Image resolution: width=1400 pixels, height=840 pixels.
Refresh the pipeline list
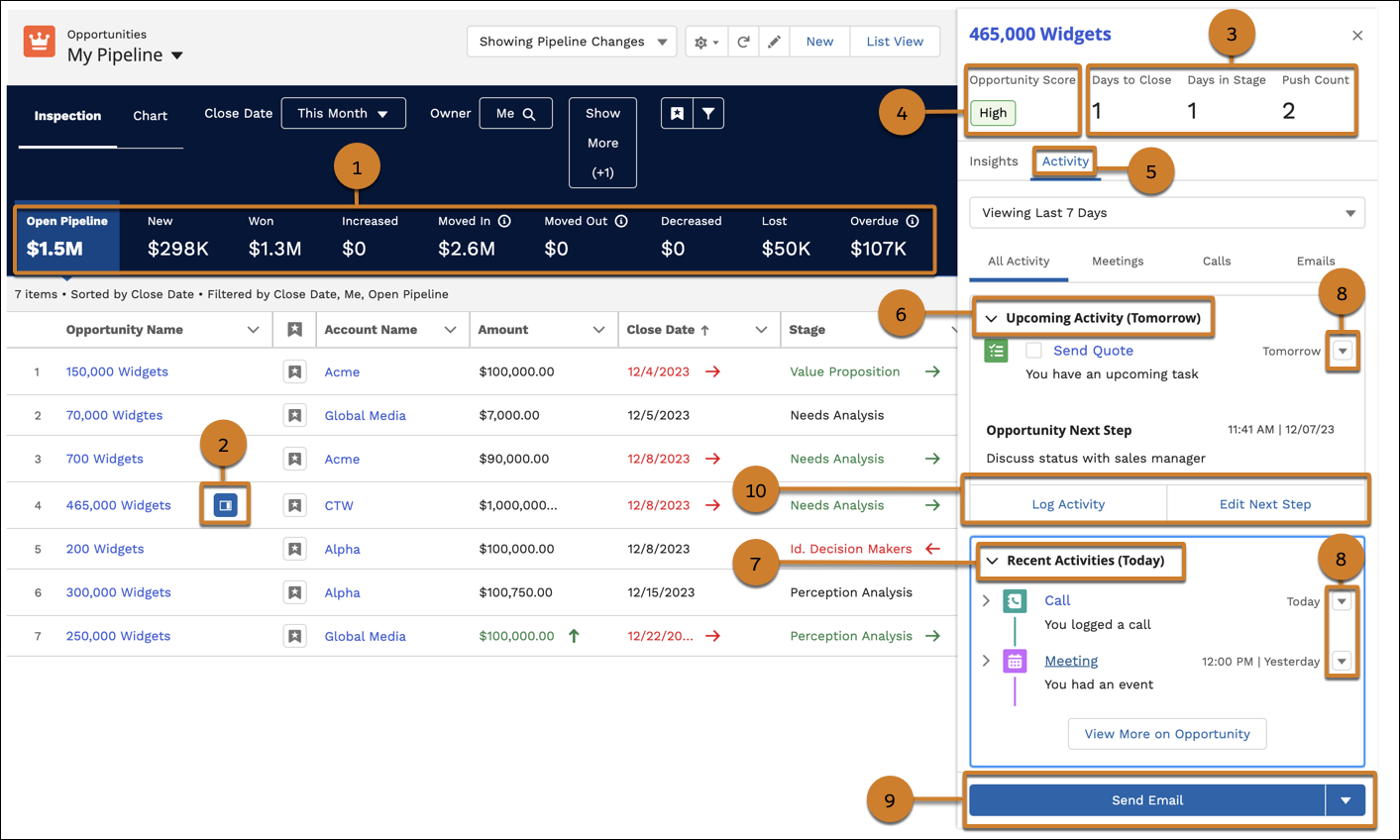[743, 42]
